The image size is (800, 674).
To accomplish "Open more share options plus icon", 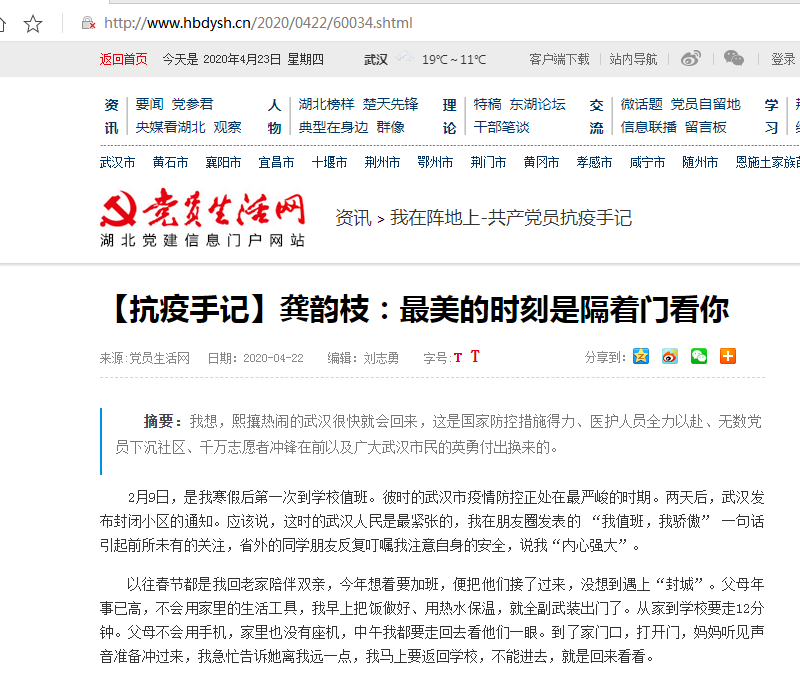I will (x=728, y=356).
